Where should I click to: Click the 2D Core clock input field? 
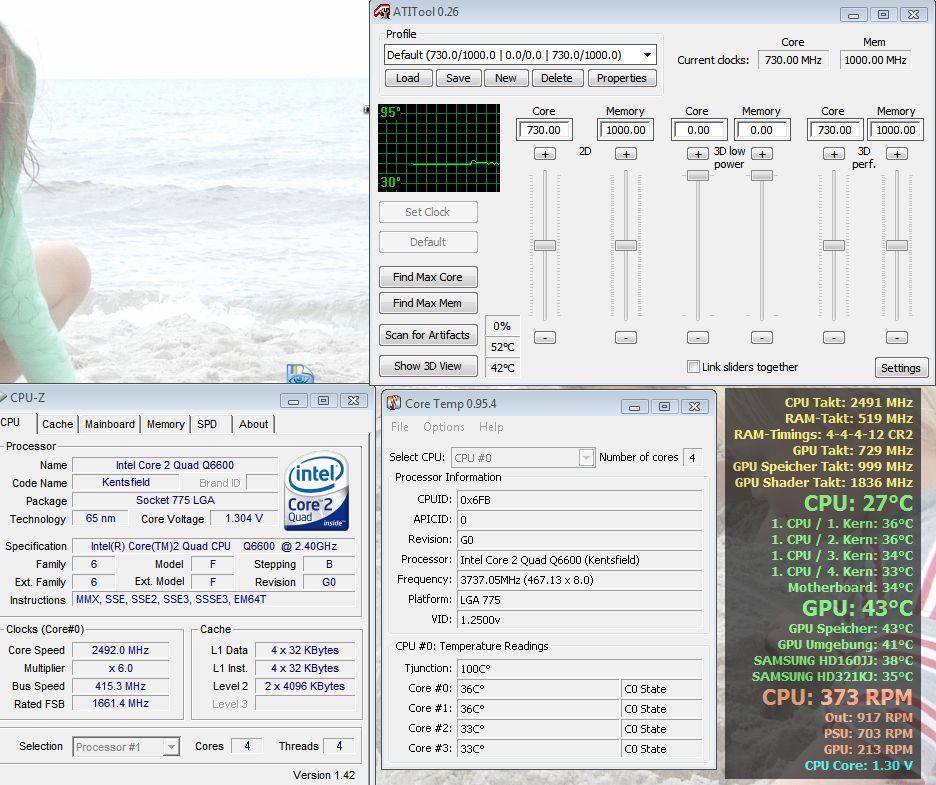544,130
